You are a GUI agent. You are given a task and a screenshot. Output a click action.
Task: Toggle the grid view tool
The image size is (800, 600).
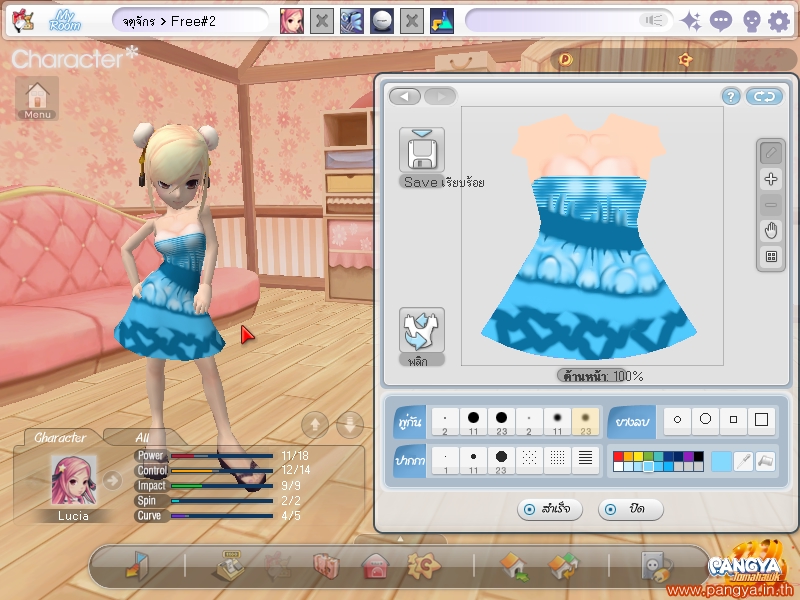771,256
